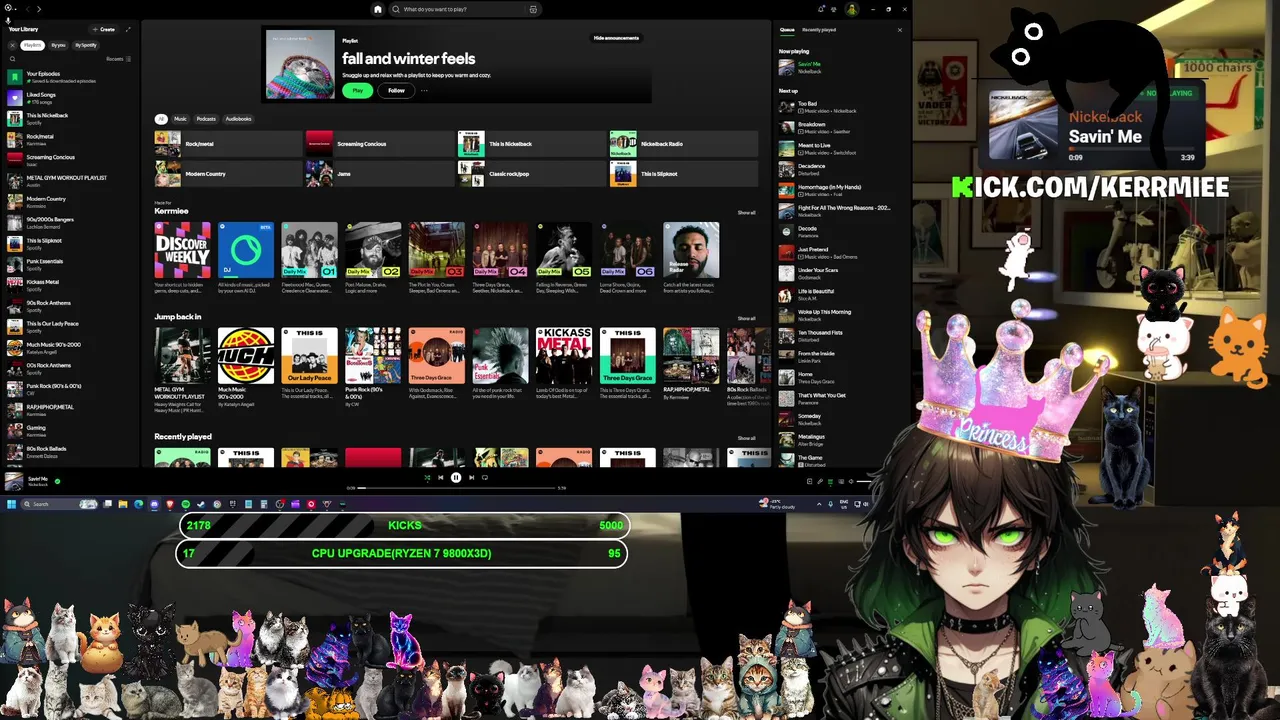The image size is (1280, 720).
Task: Switch to the Queue tab
Action: tap(787, 30)
